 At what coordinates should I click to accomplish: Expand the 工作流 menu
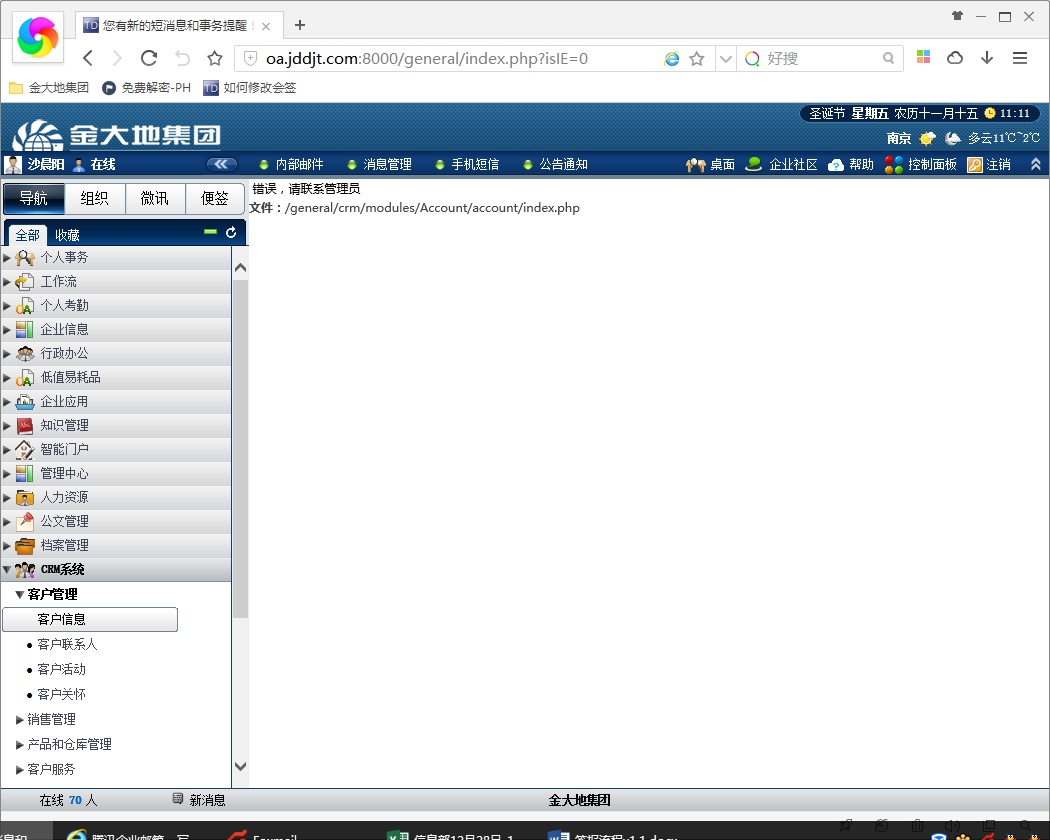point(117,282)
